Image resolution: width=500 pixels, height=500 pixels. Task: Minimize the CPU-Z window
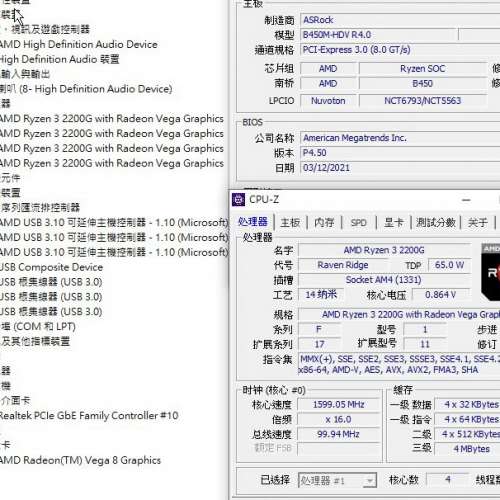[x=466, y=200]
